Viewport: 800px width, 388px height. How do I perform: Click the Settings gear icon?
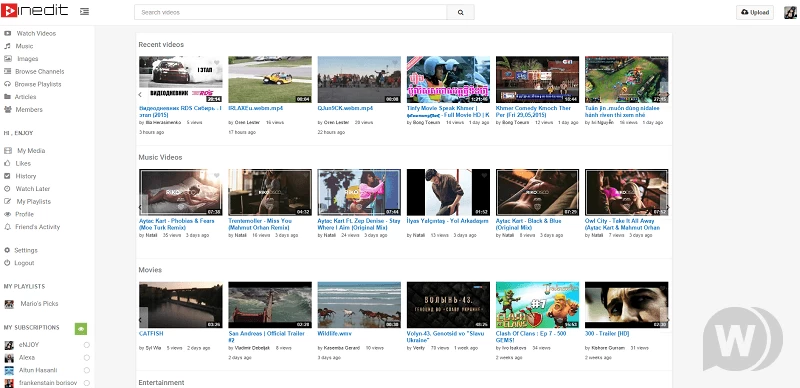pyautogui.click(x=8, y=250)
